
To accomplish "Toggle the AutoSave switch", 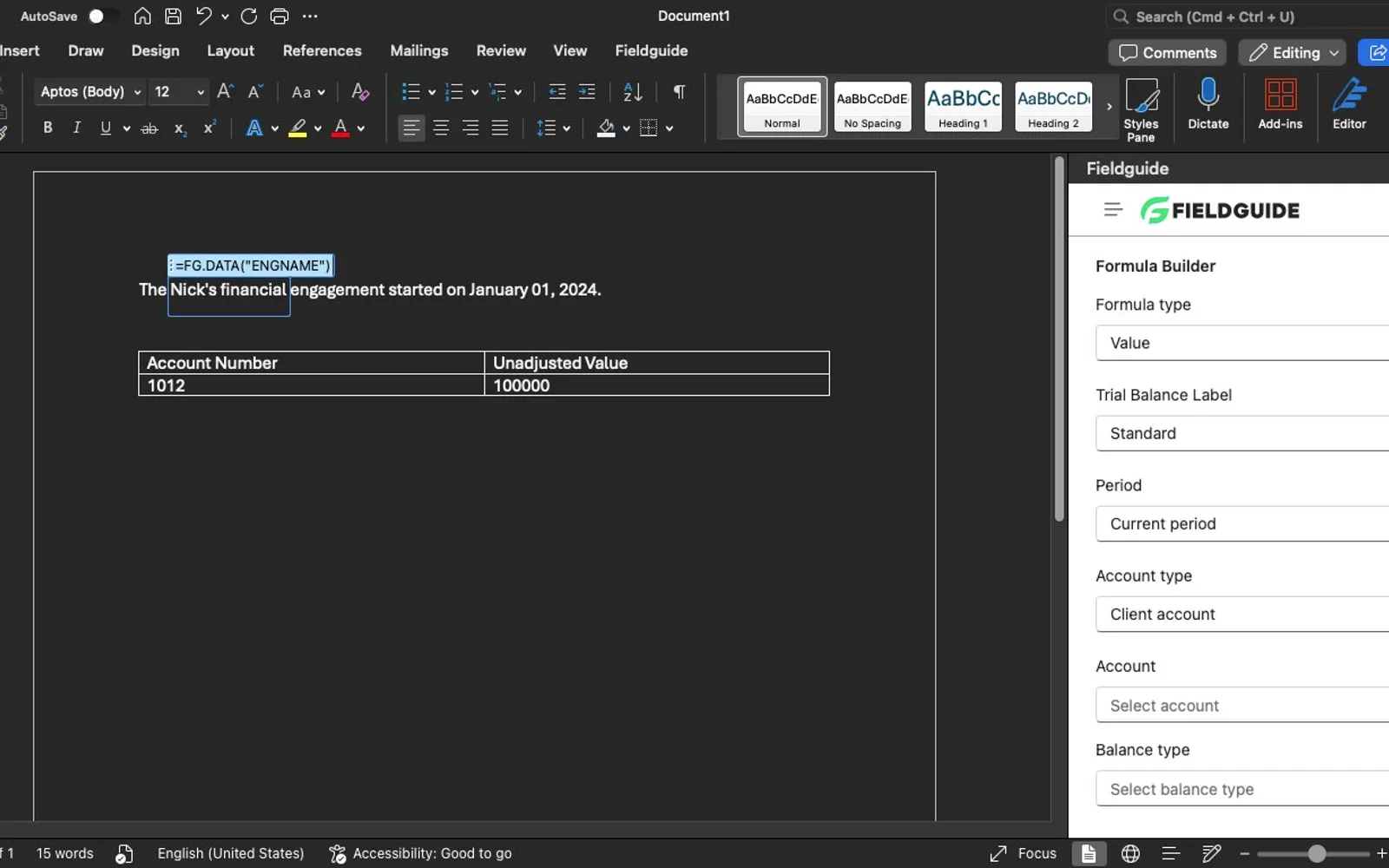I will [103, 16].
